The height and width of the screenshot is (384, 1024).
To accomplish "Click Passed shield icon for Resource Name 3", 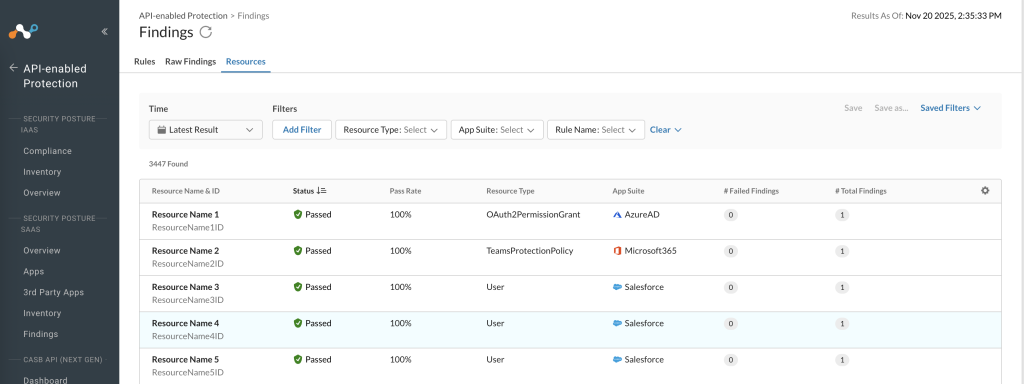I will click(x=298, y=287).
